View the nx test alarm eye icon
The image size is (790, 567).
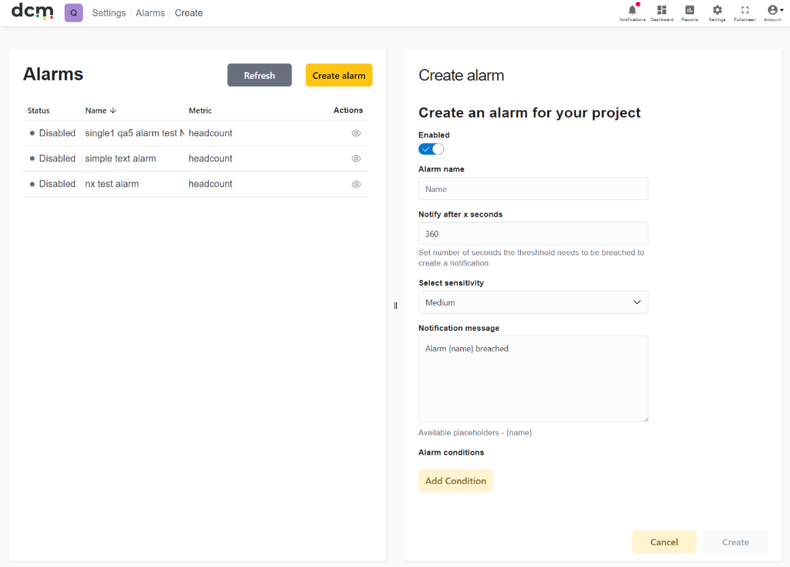[356, 184]
